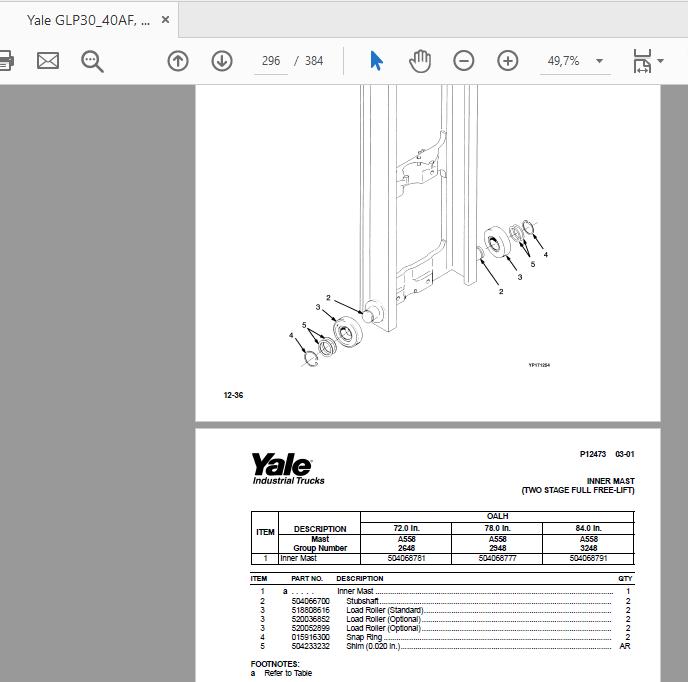
Task: Click the email envelope icon
Action: pyautogui.click(x=48, y=61)
